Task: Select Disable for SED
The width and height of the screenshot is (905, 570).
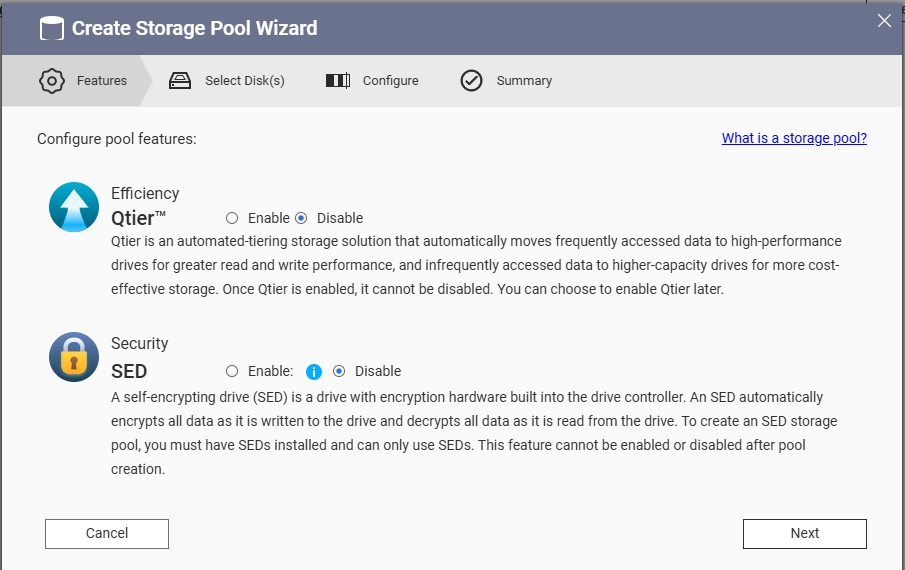Action: [339, 371]
